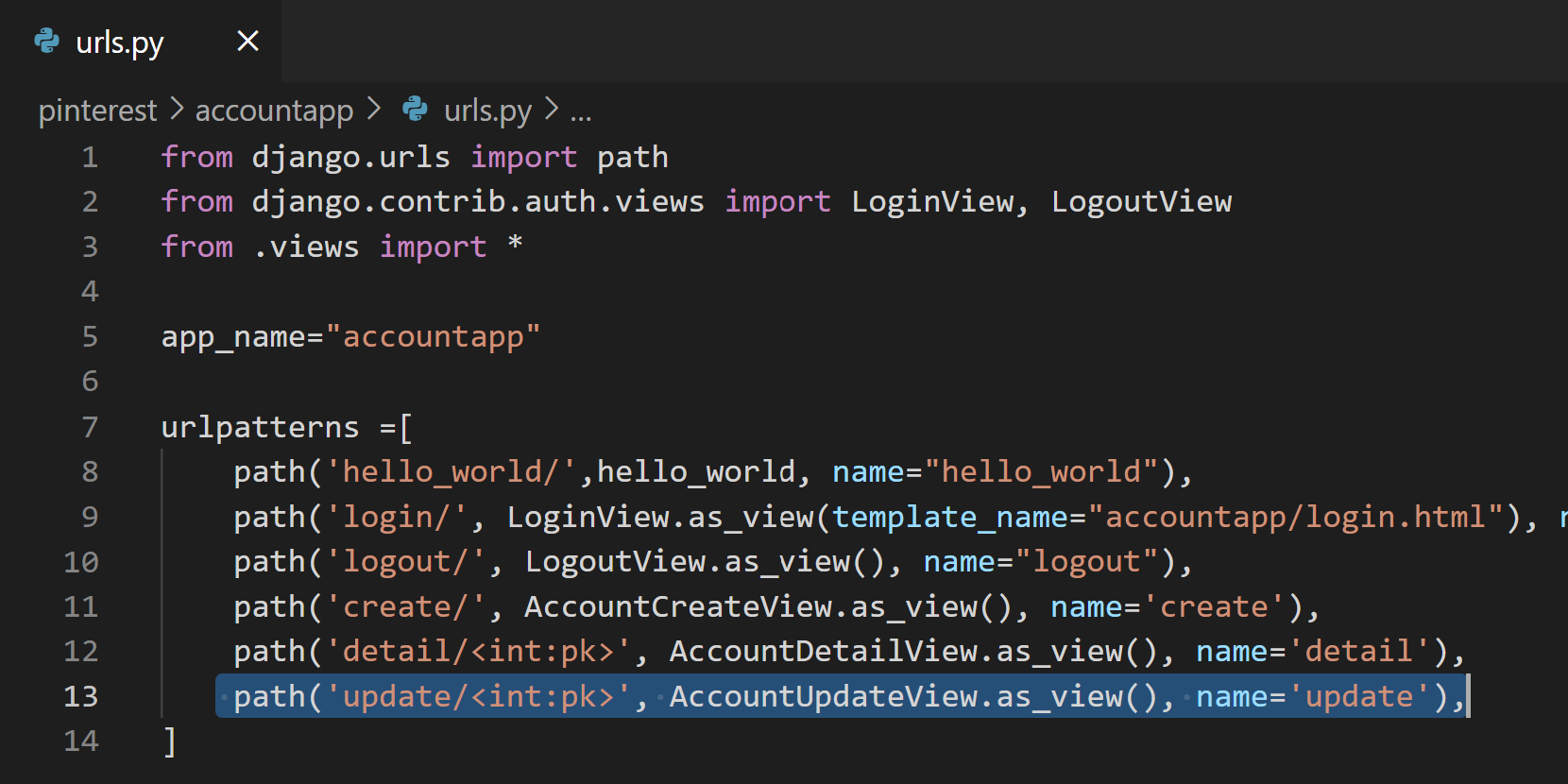Click 'create/' string on line 11
Viewport: 1568px width, 784px height.
click(405, 606)
